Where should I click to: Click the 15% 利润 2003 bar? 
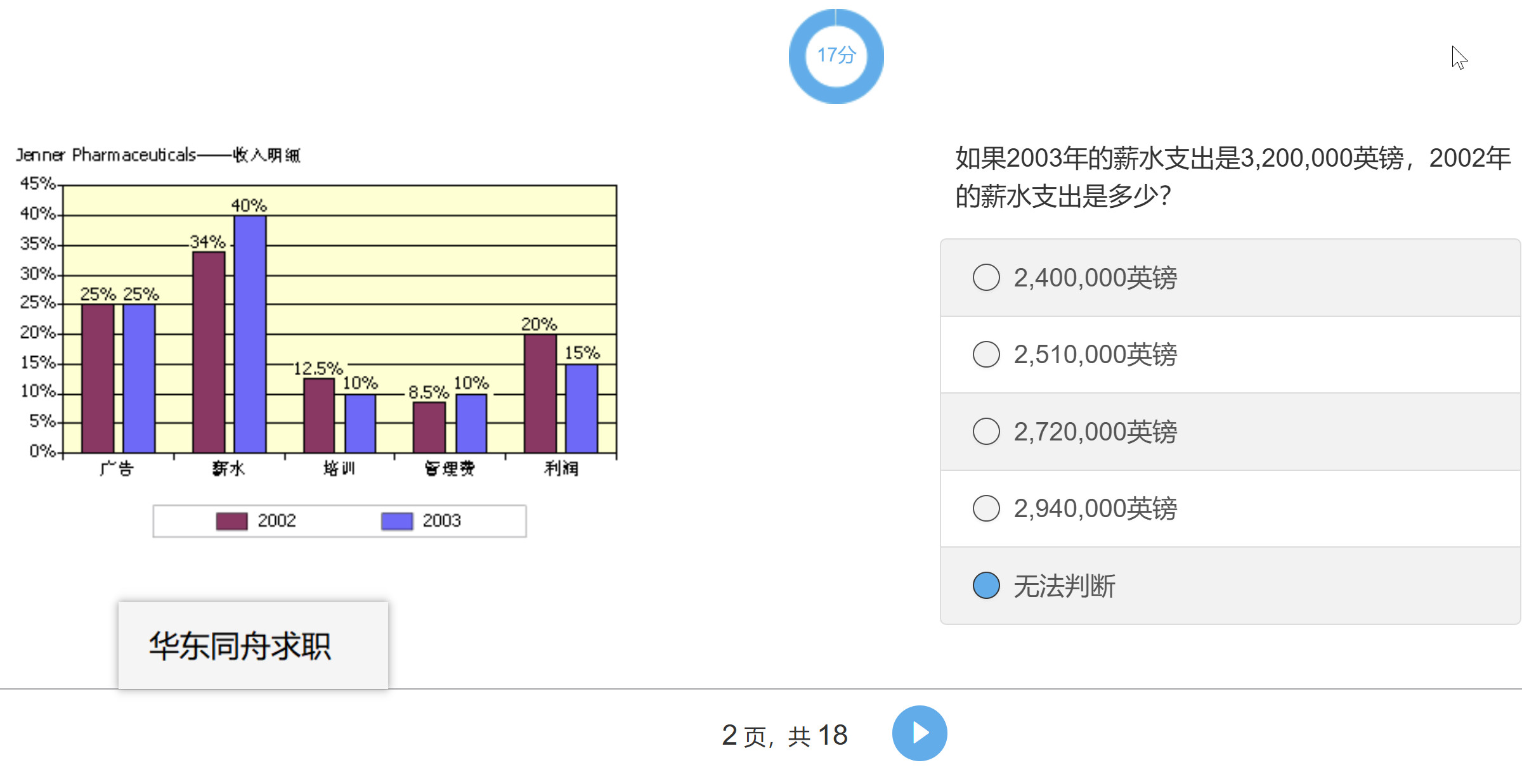point(581,408)
